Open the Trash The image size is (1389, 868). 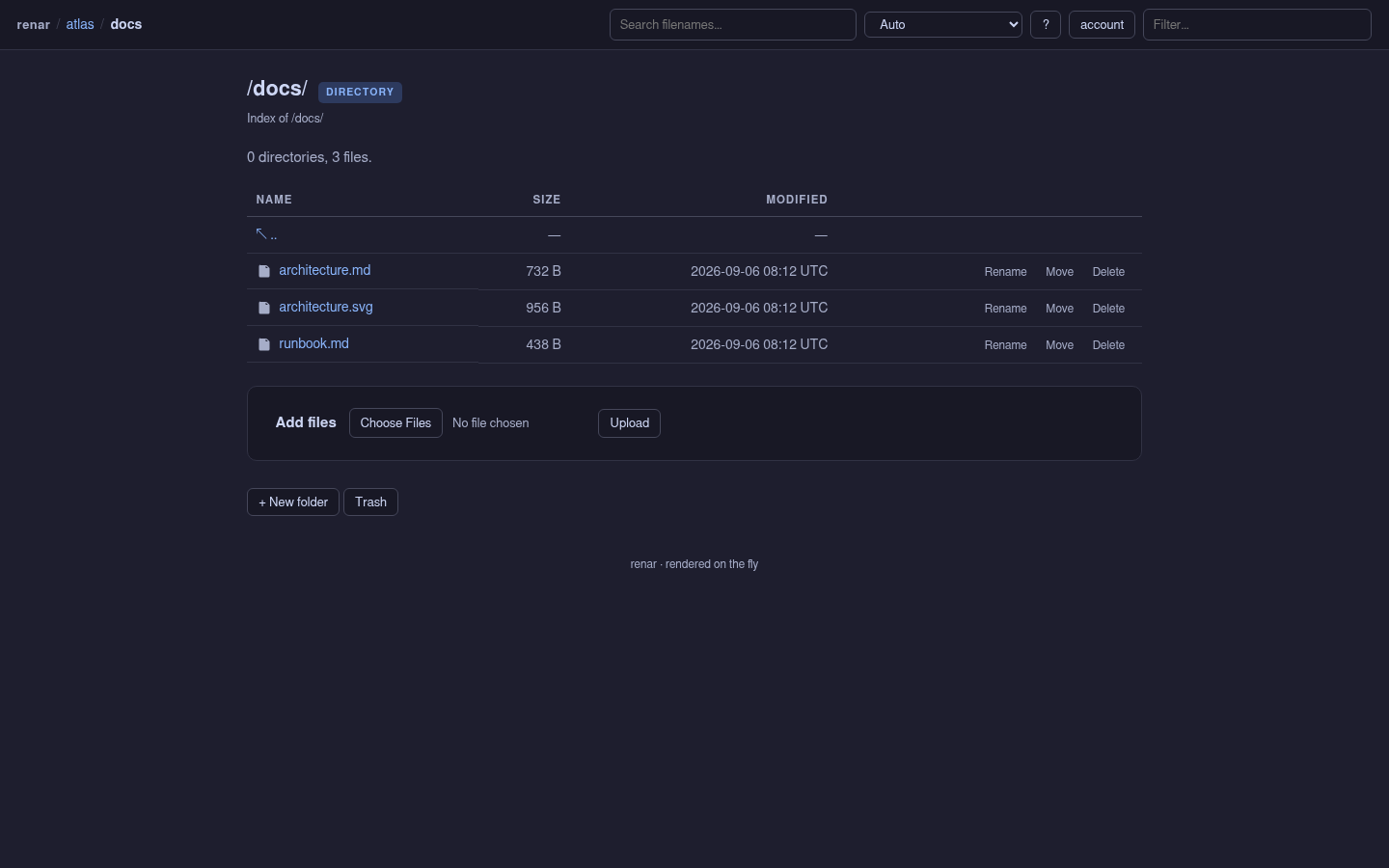pos(370,502)
